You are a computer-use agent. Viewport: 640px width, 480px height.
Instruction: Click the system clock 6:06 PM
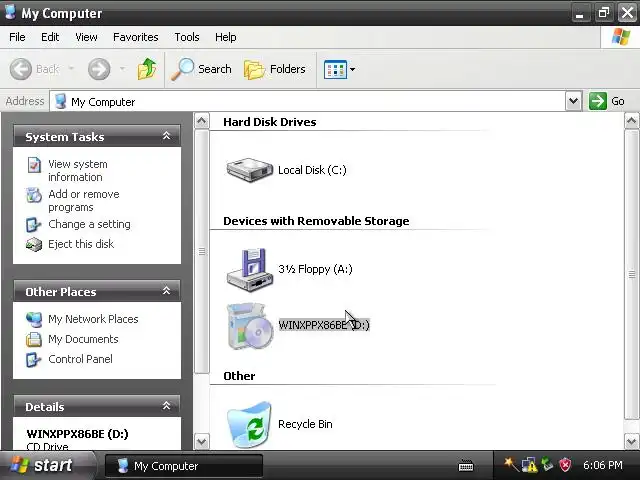(x=603, y=465)
